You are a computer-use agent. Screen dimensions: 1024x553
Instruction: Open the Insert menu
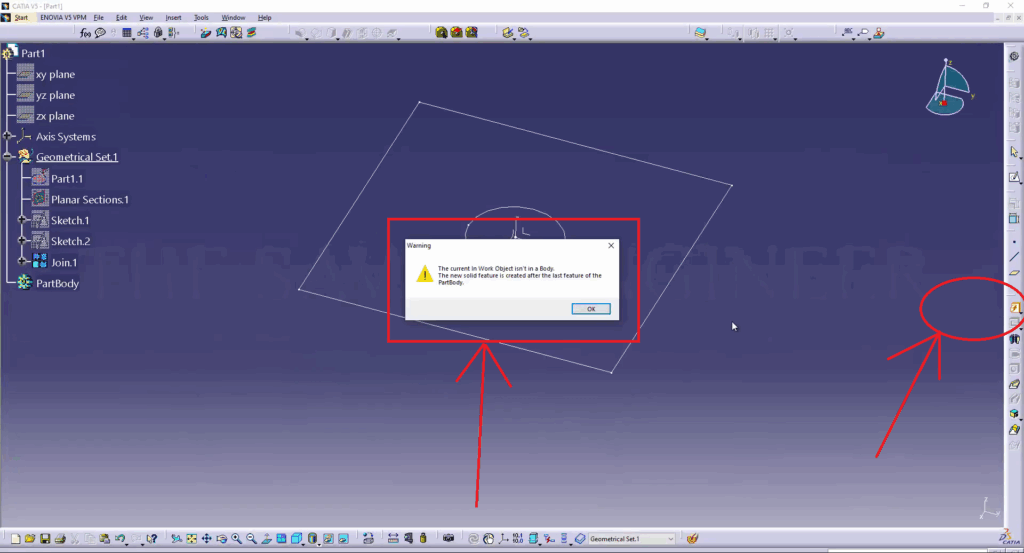173,18
